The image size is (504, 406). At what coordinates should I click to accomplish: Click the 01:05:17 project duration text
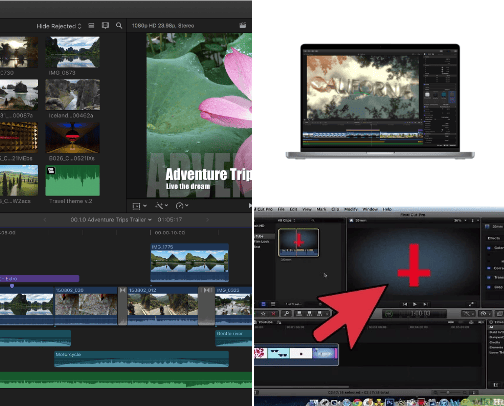pyautogui.click(x=170, y=220)
